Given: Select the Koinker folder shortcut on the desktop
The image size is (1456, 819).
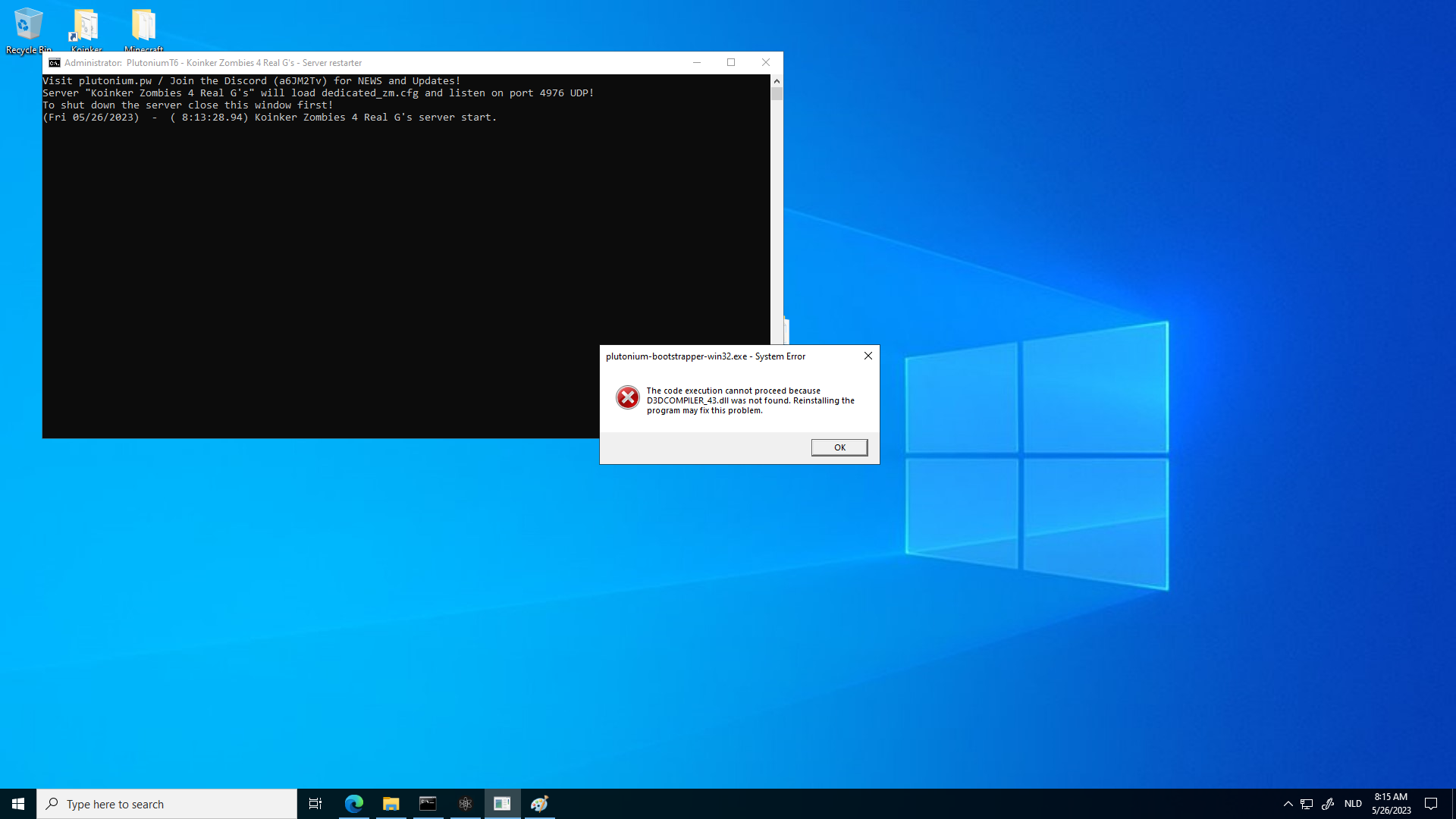Looking at the screenshot, I should coord(86,30).
